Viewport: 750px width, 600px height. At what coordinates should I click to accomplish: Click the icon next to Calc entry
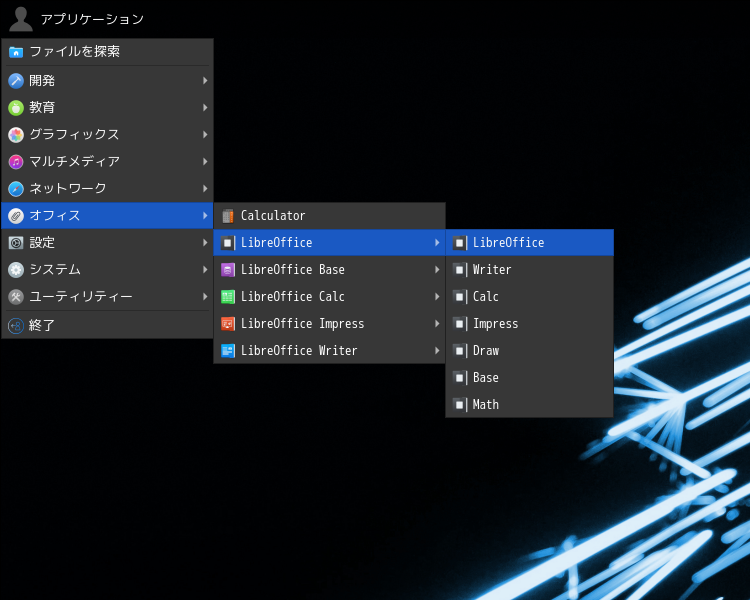[460, 297]
